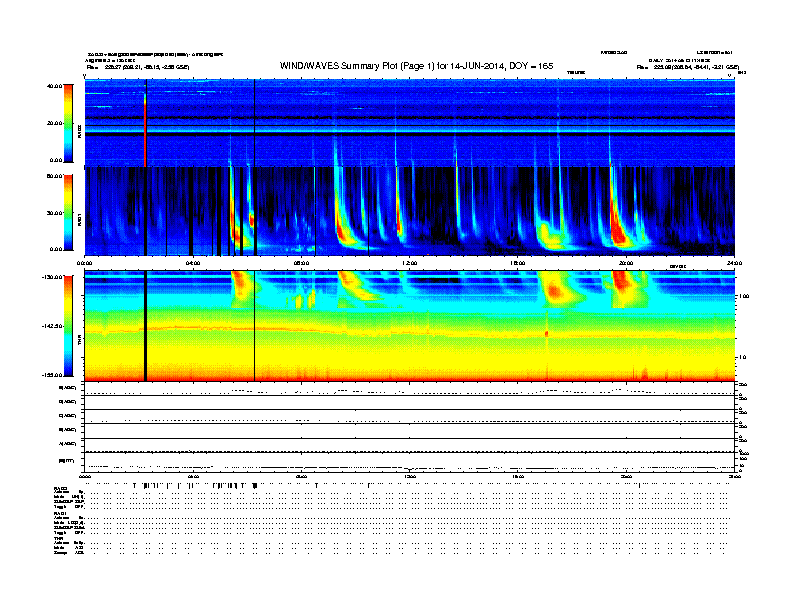Click 20:00 time label below RAD1 spectrogram
This screenshot has height=612, width=792.
click(x=626, y=263)
